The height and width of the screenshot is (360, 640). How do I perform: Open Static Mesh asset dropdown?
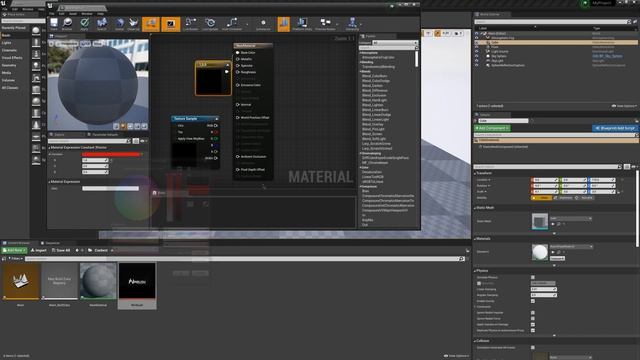pos(571,218)
